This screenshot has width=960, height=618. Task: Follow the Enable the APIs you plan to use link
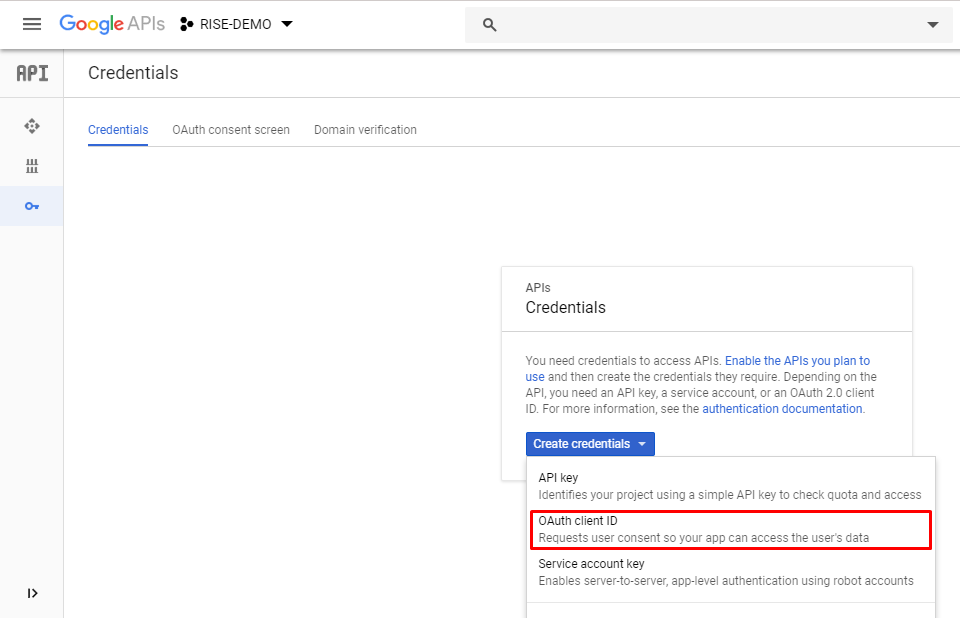pyautogui.click(x=797, y=361)
